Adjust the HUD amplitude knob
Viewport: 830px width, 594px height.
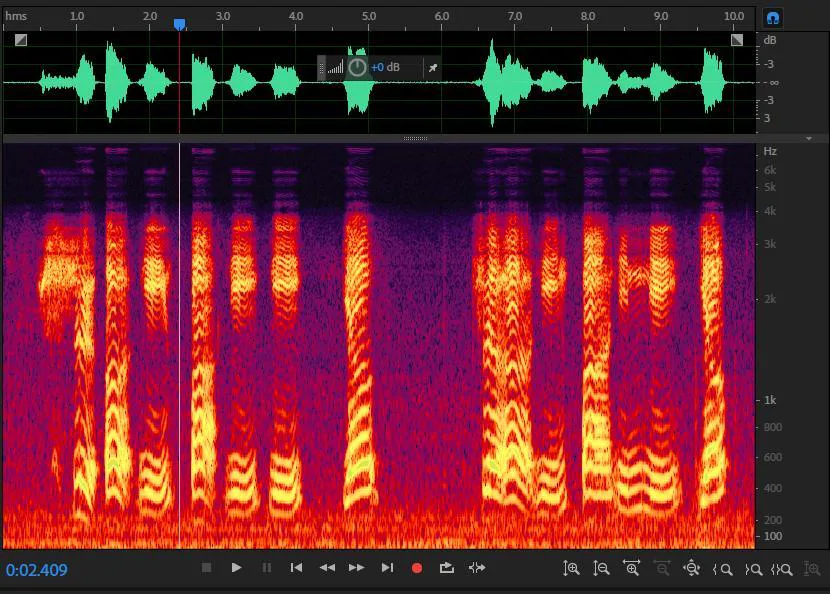[357, 67]
